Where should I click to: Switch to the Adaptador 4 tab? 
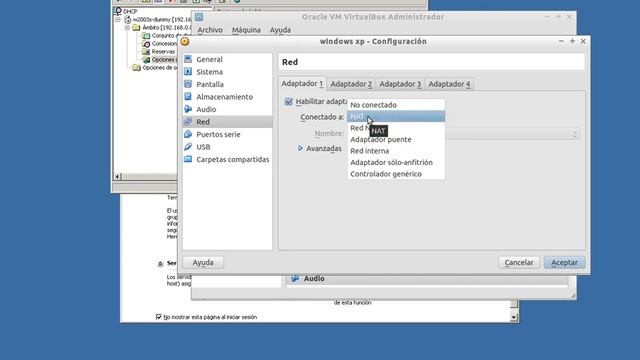click(449, 84)
